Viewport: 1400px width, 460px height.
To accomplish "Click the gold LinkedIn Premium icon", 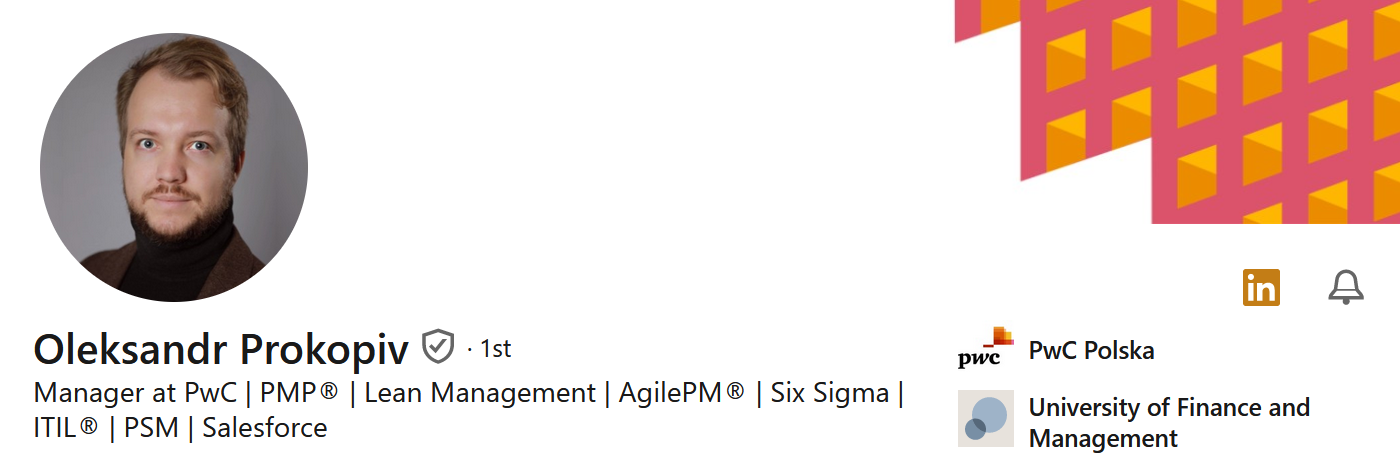I will tap(1261, 288).
